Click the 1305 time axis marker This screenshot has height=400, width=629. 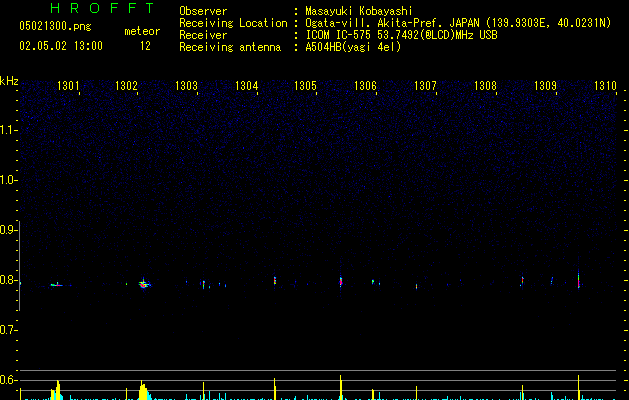click(305, 86)
